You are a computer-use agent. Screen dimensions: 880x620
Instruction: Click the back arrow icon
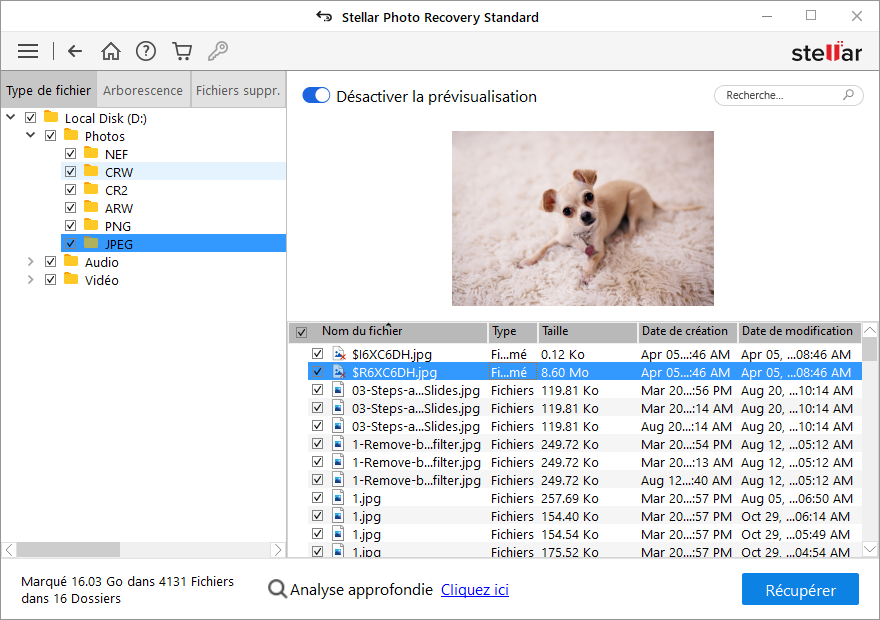pos(75,51)
